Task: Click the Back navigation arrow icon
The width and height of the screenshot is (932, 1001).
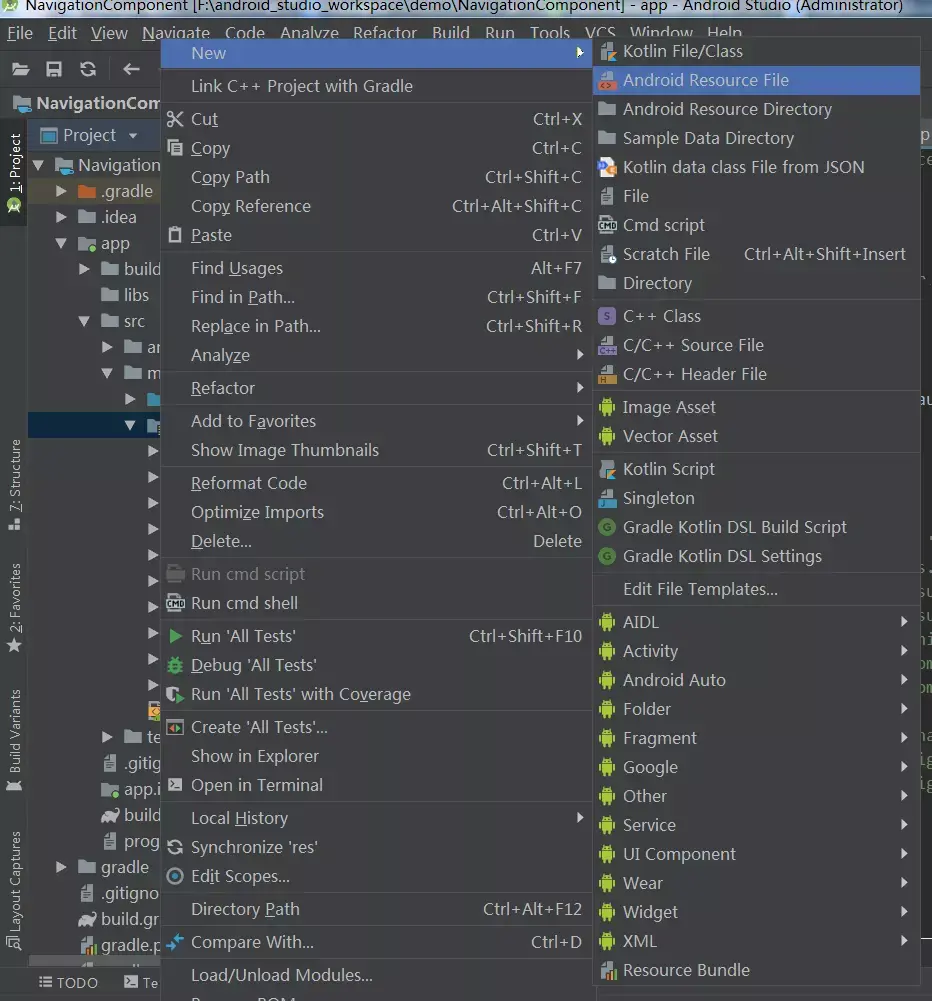Action: 133,68
